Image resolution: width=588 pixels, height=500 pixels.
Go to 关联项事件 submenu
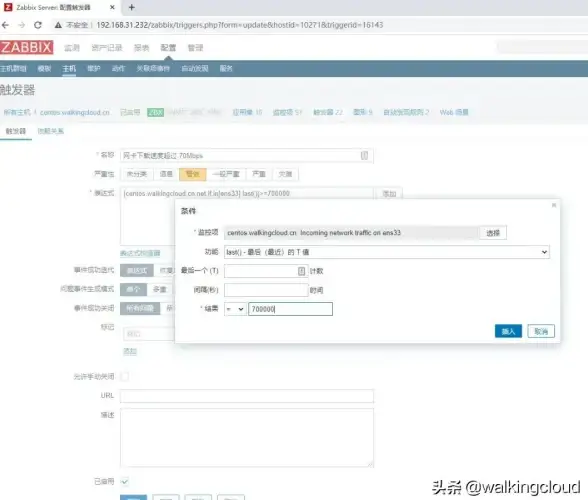153,69
